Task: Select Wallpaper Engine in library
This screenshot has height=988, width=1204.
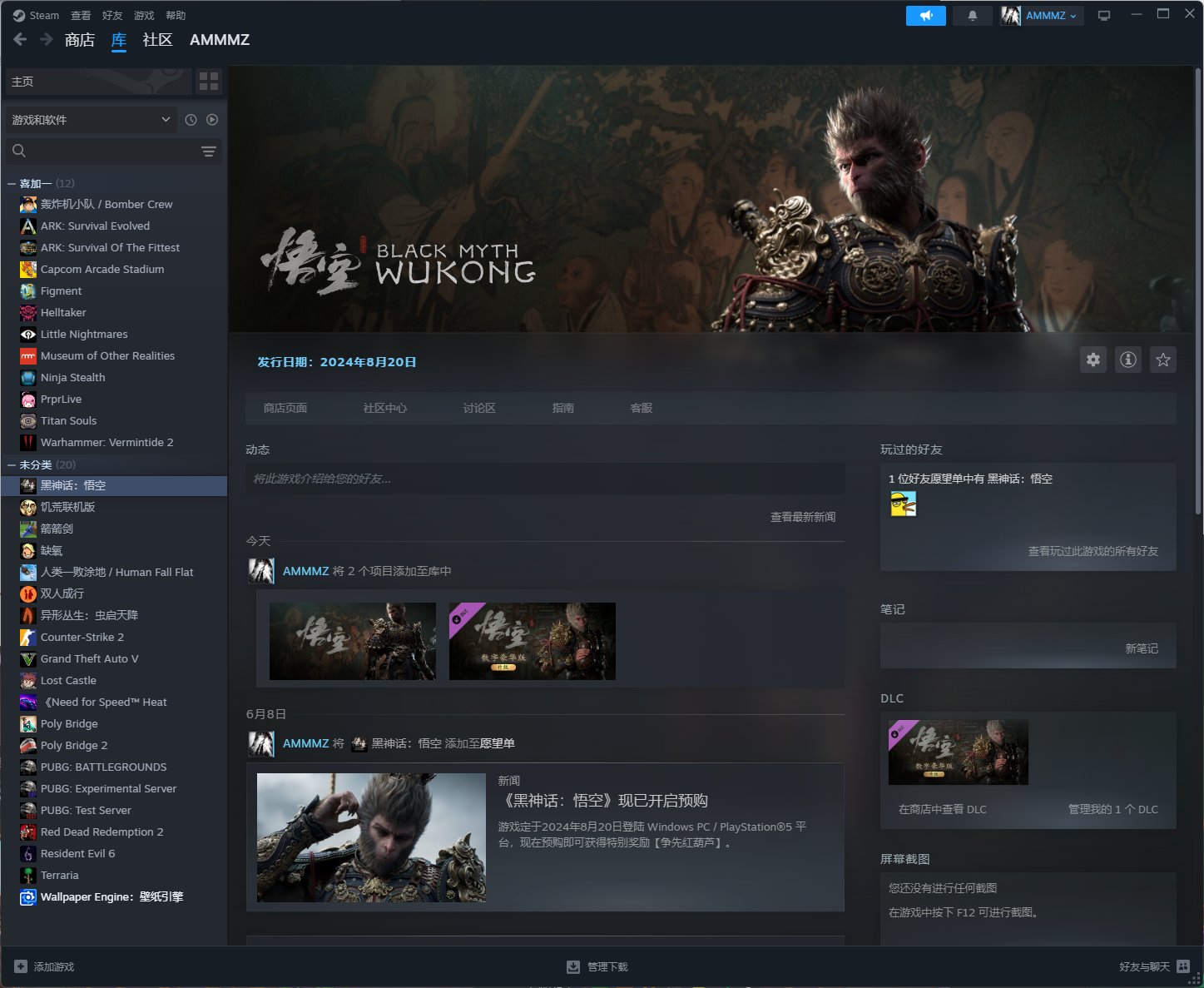Action: tap(115, 896)
